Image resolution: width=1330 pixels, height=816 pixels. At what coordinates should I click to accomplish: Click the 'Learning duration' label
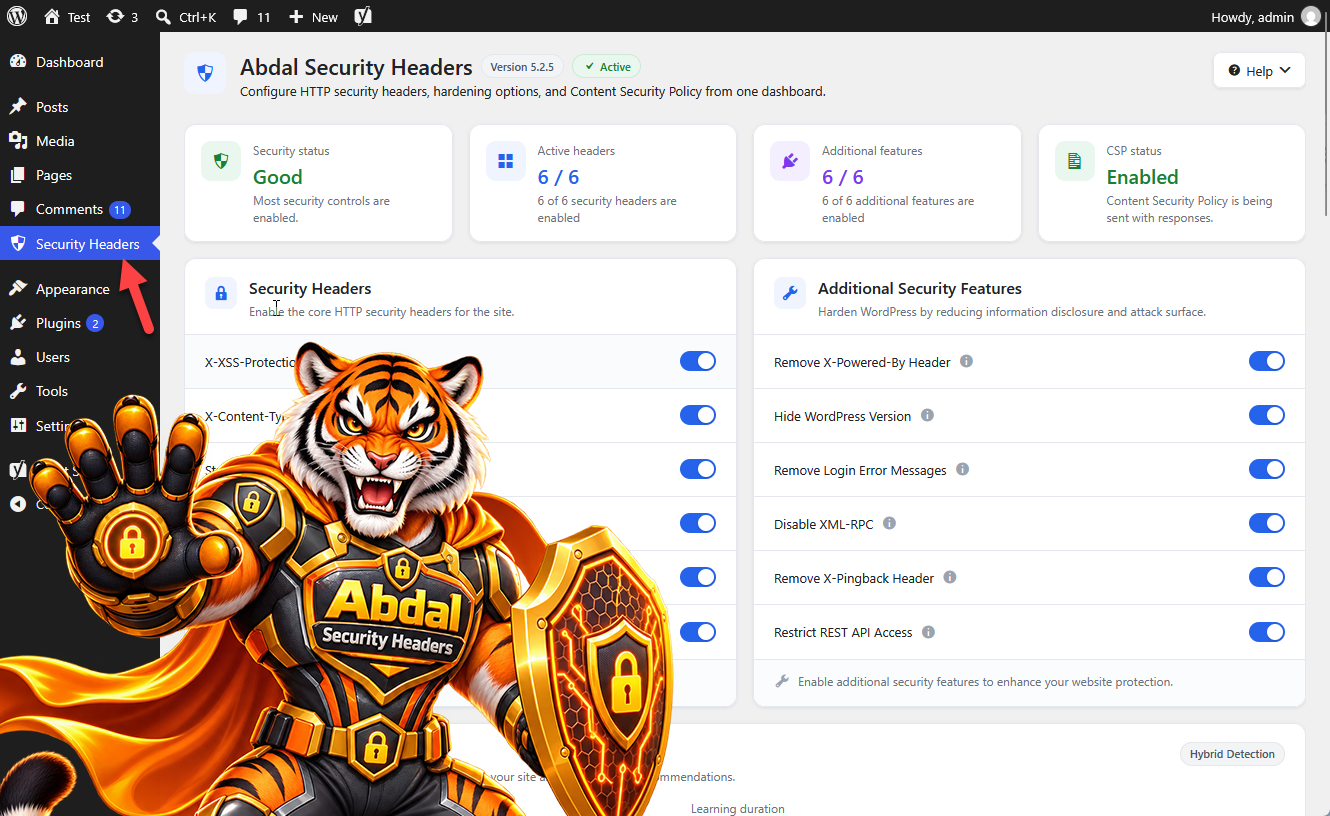738,809
